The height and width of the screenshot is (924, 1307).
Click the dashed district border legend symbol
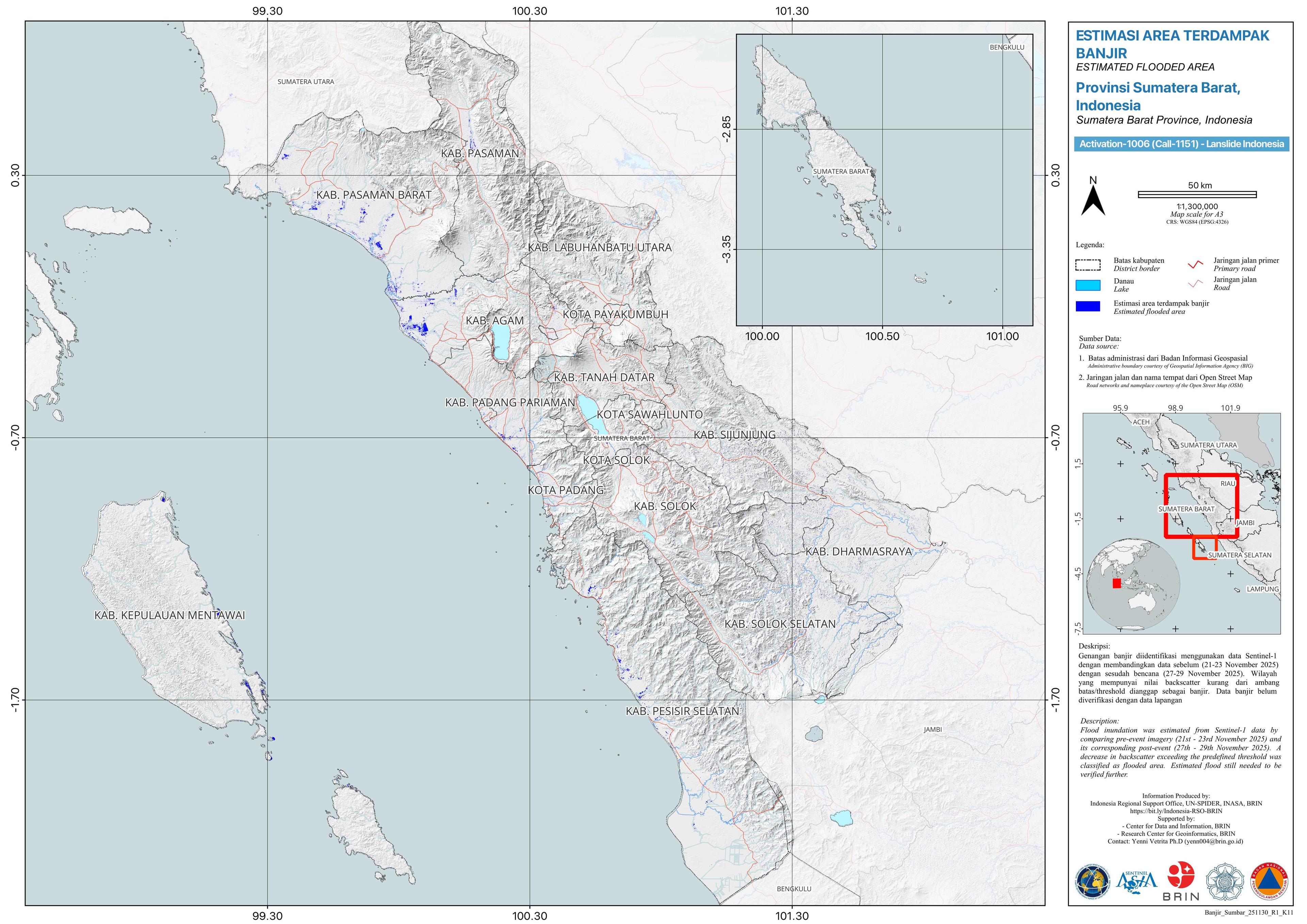[1088, 265]
